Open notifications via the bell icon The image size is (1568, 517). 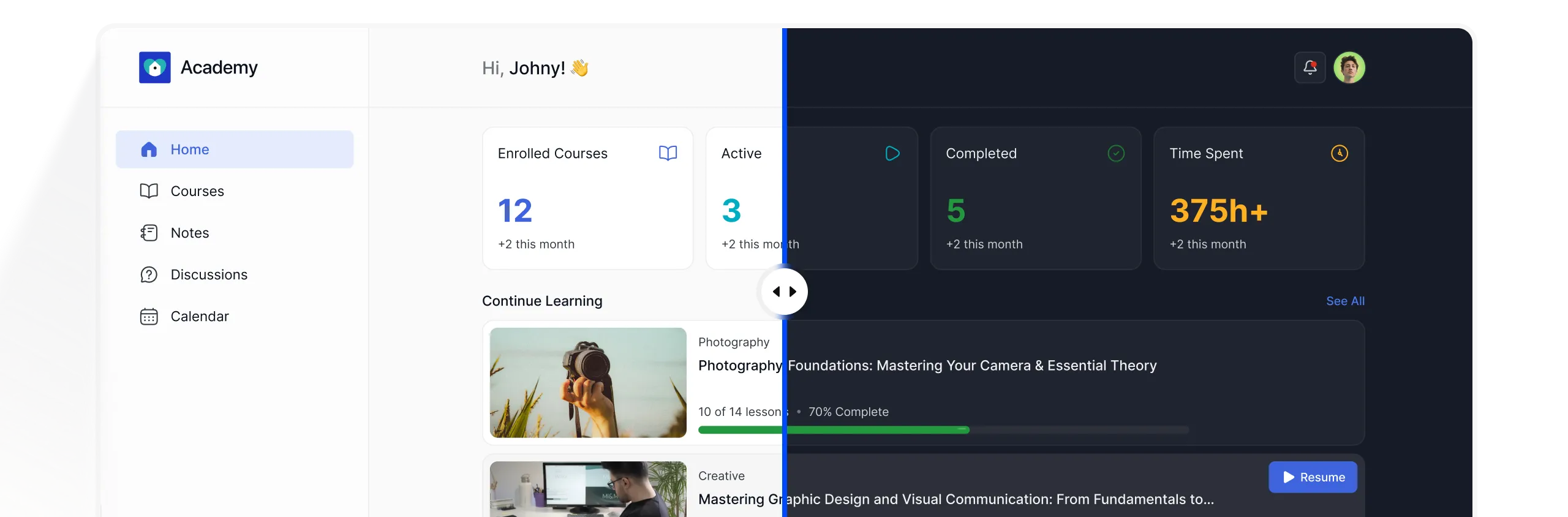point(1310,67)
